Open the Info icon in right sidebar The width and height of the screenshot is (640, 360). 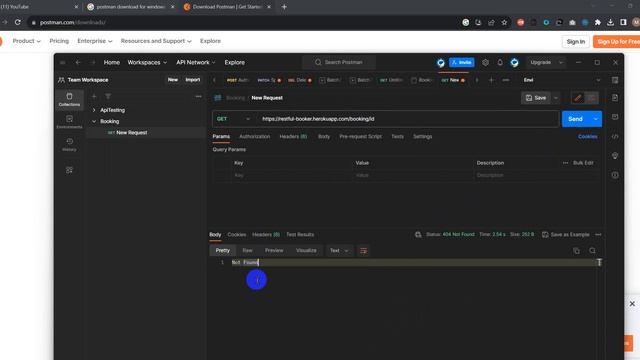click(615, 175)
